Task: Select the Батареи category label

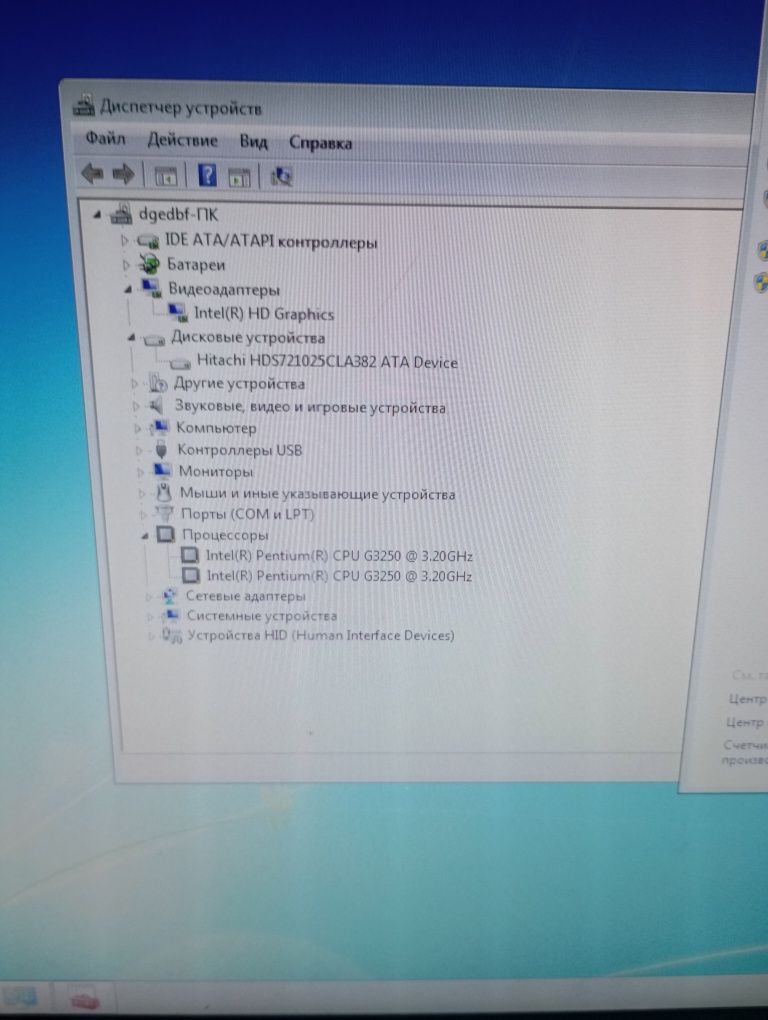Action: pos(196,265)
